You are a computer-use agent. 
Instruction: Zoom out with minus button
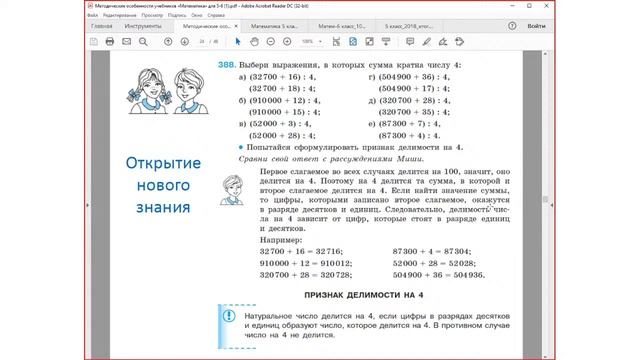point(271,42)
